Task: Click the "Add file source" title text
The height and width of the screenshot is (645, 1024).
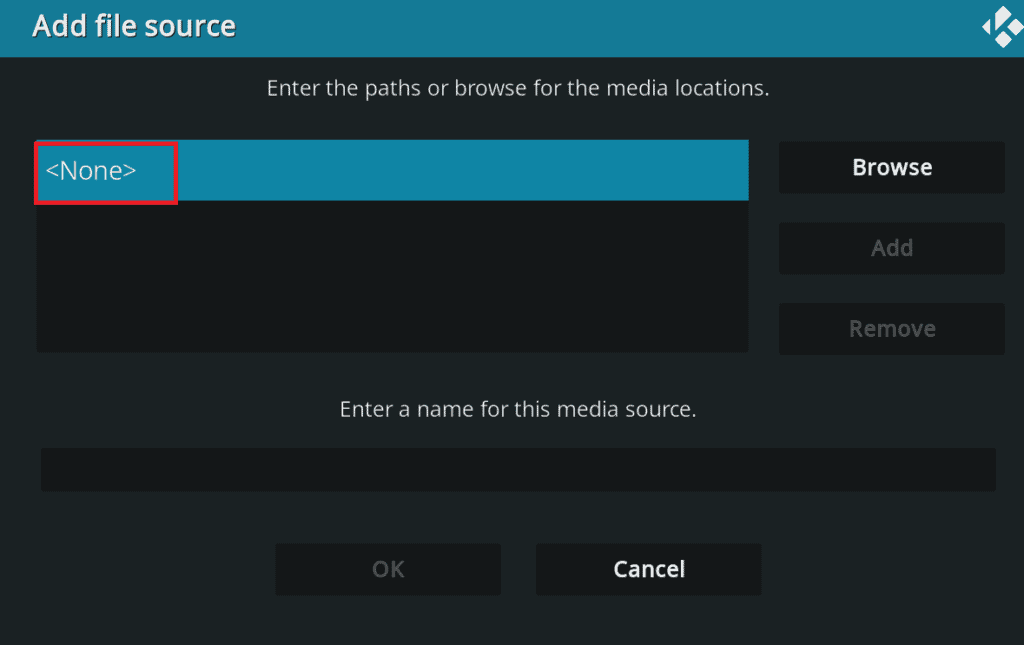Action: coord(134,26)
